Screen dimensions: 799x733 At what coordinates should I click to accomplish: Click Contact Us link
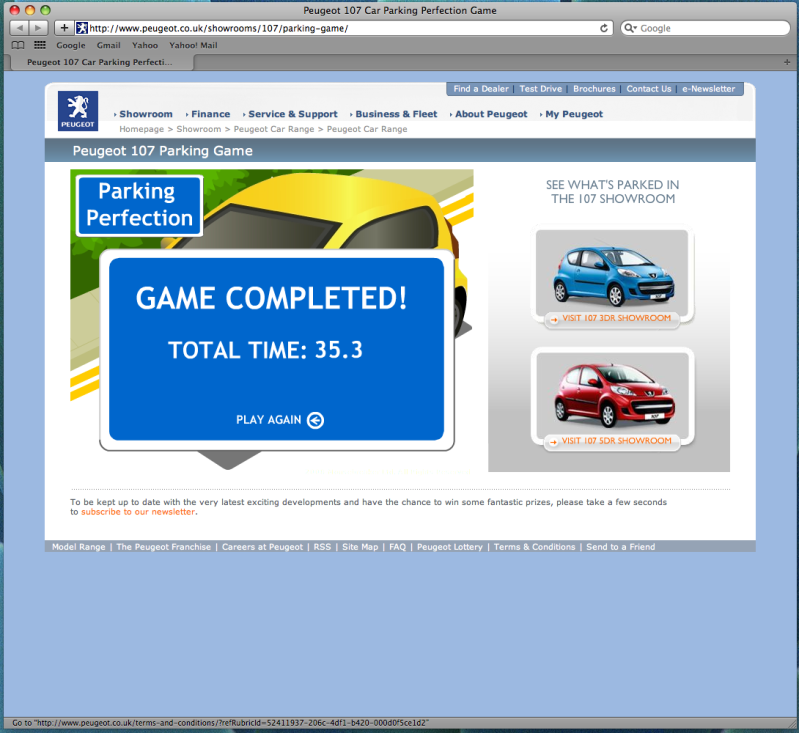649,89
